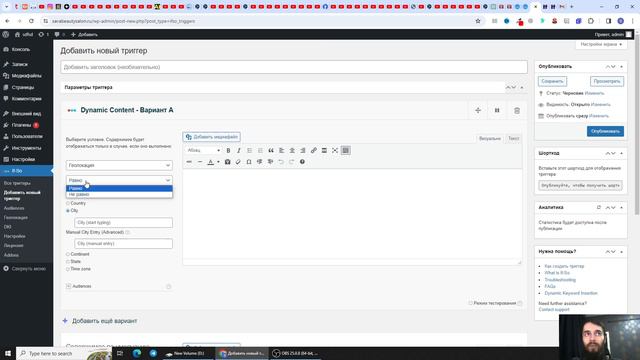Pause Вариант A with the pause icon
The width and height of the screenshot is (640, 360).
tap(497, 111)
